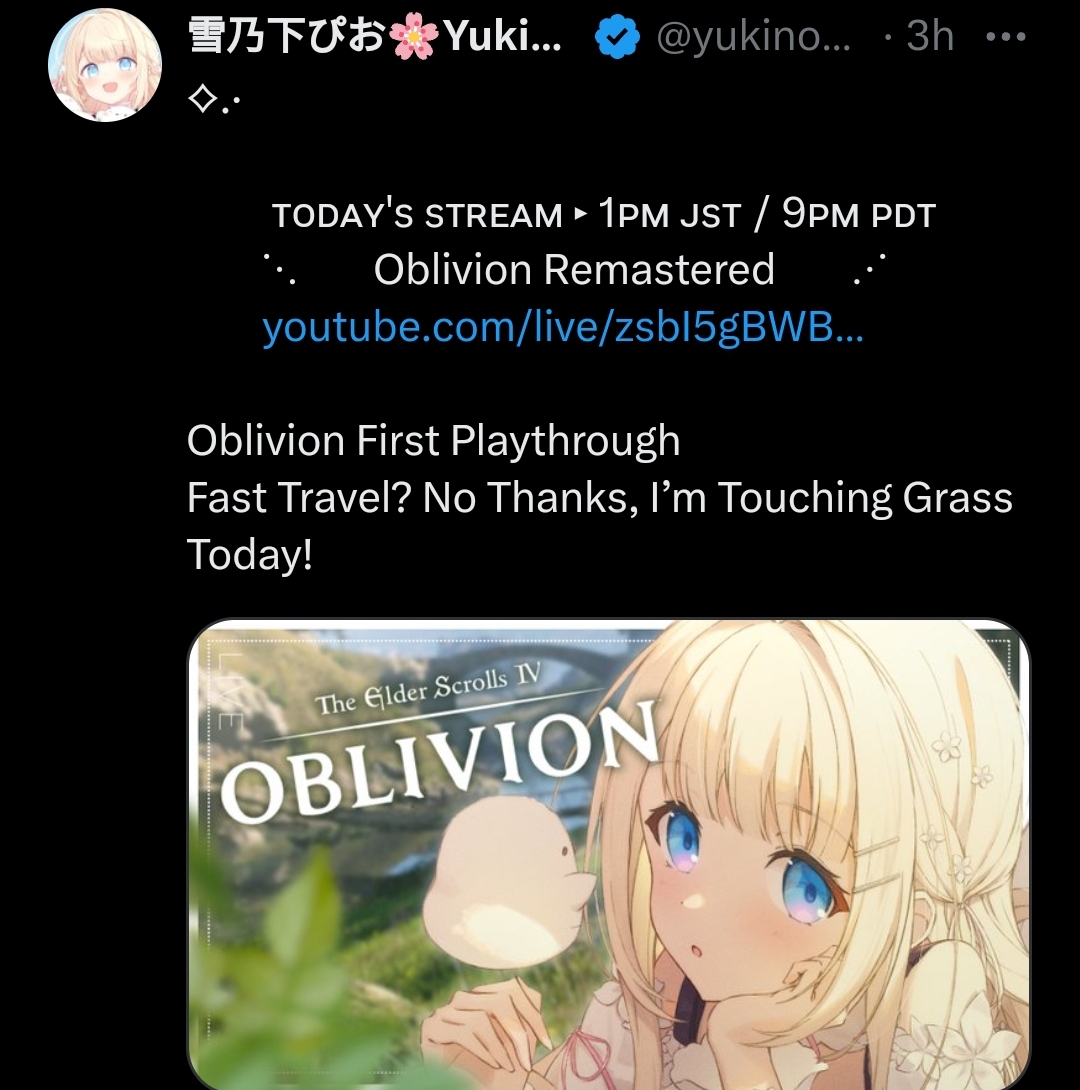
Task: Open the youtube.com/live stream link
Action: (563, 327)
